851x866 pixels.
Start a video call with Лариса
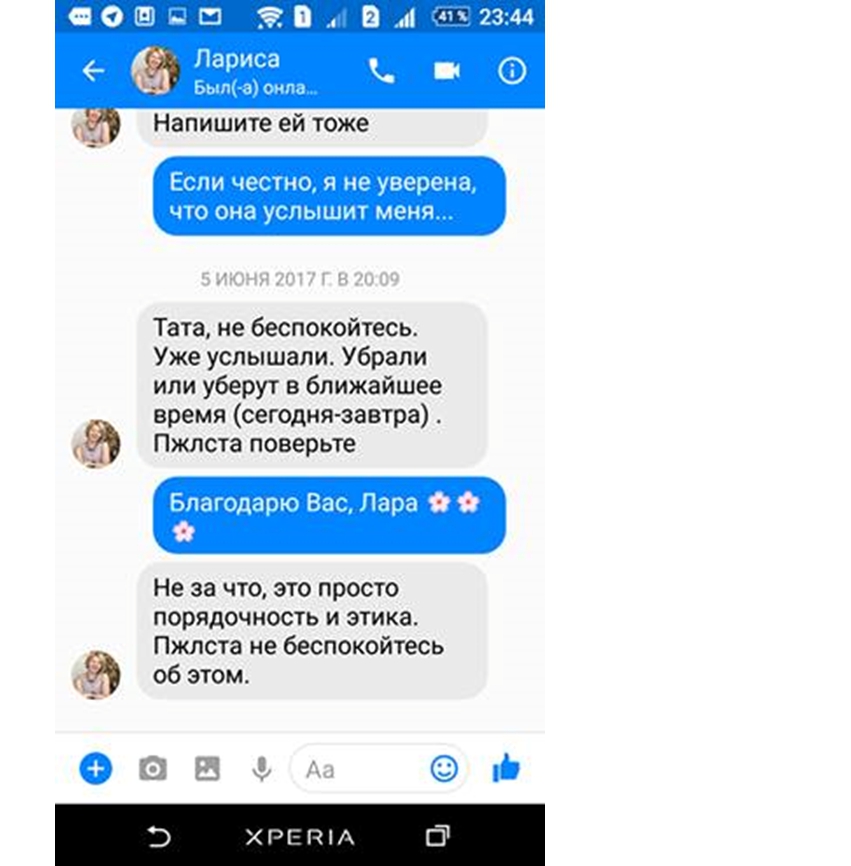(x=447, y=71)
